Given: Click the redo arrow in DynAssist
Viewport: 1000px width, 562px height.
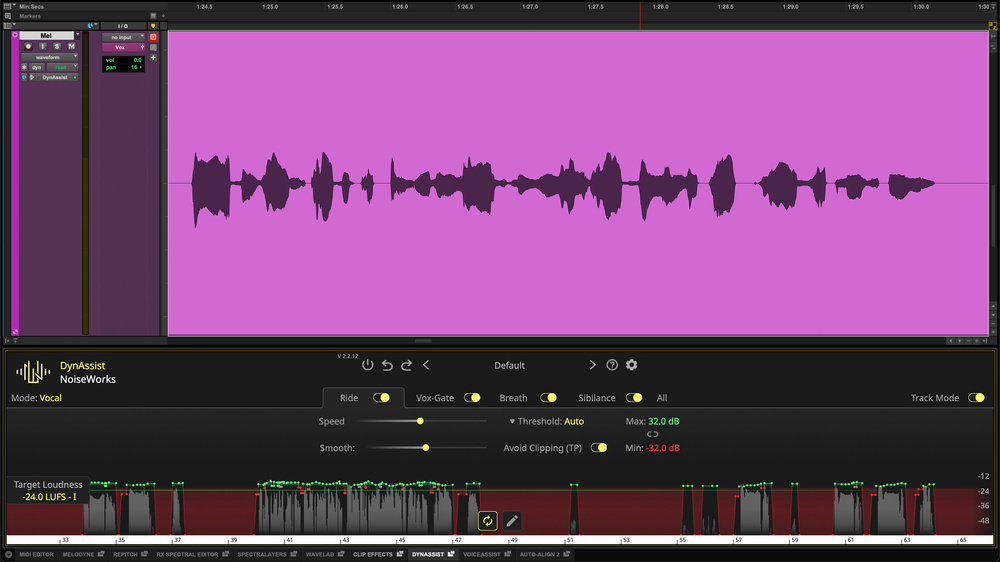Looking at the screenshot, I should click(x=406, y=365).
